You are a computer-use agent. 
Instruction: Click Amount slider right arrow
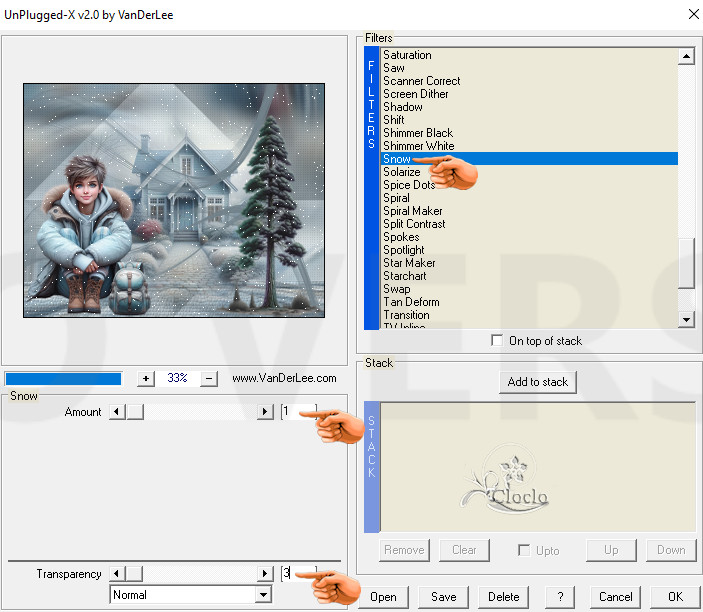click(265, 412)
